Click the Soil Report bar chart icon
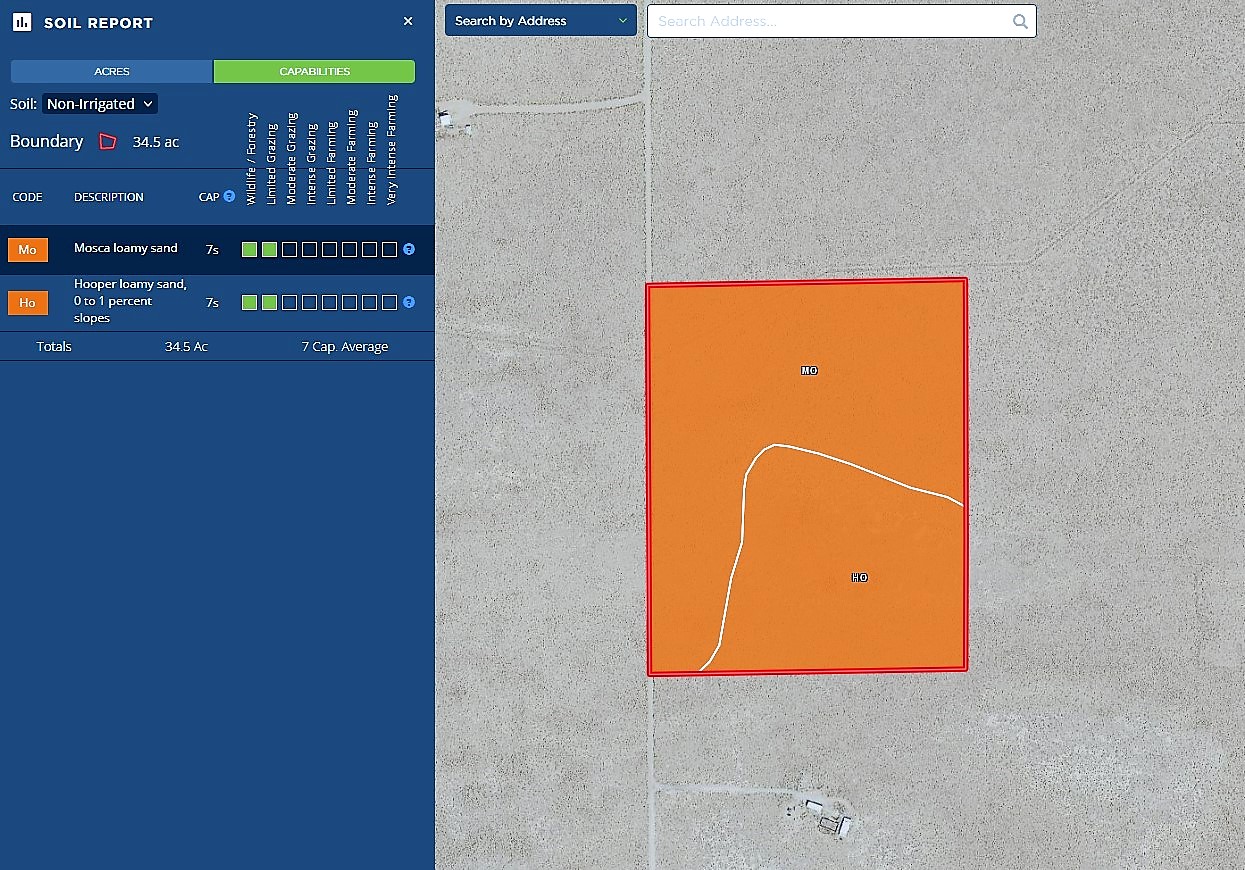This screenshot has height=870, width=1245. pyautogui.click(x=22, y=22)
